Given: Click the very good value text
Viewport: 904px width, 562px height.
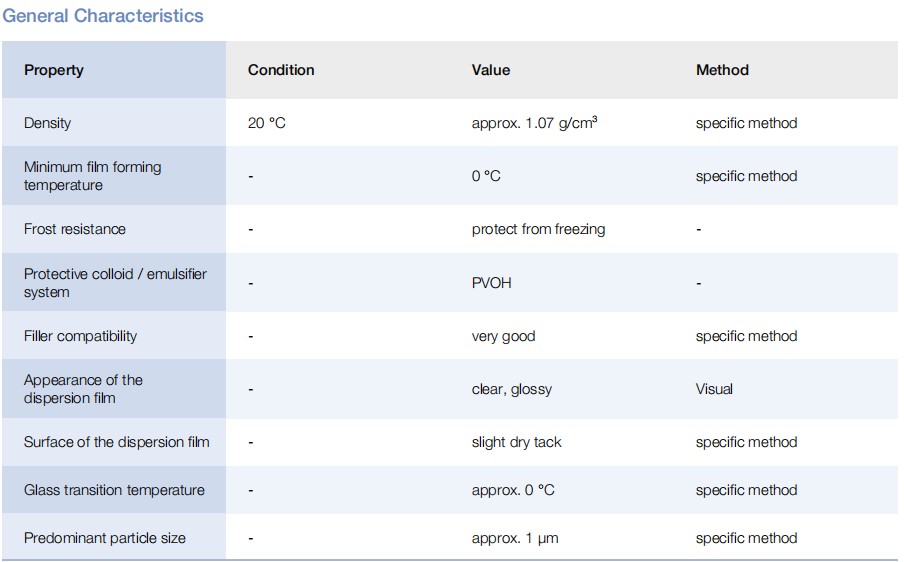Looking at the screenshot, I should 503,336.
